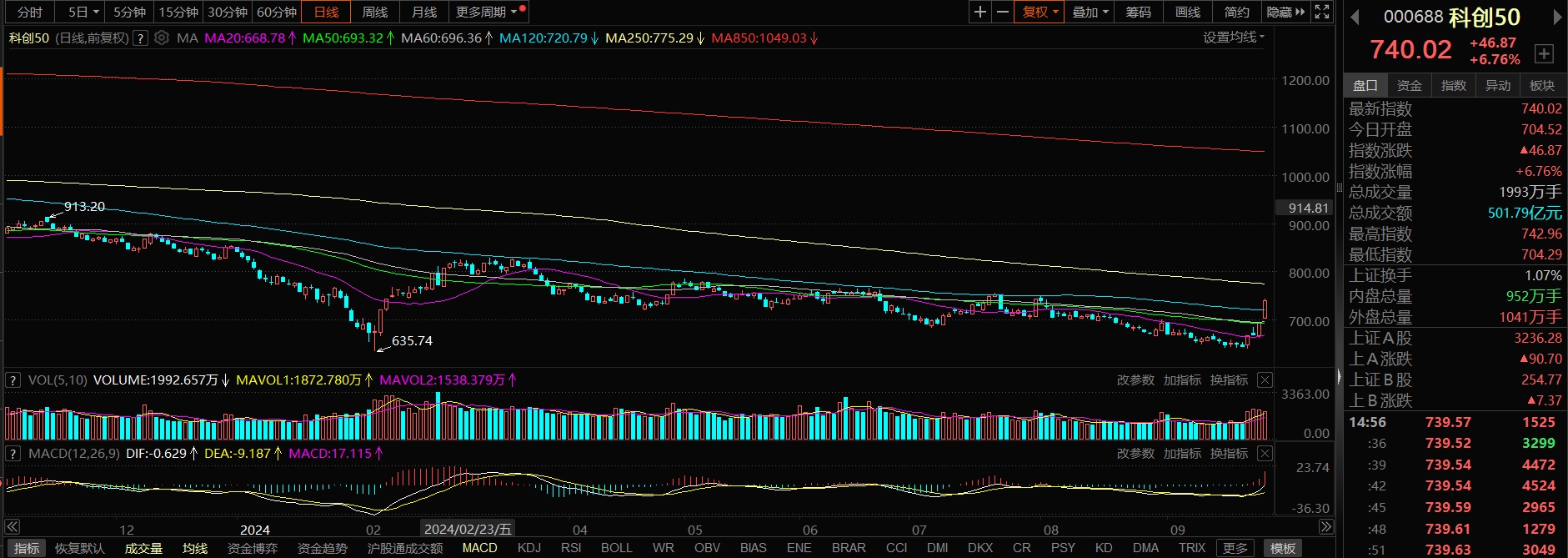Open MA indicator settings gear
Screen dimensions: 1568x558
tap(162, 38)
